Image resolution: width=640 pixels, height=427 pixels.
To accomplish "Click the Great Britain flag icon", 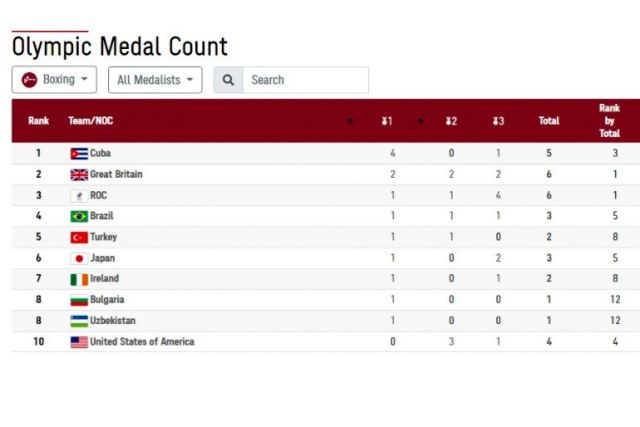I will pyautogui.click(x=79, y=174).
